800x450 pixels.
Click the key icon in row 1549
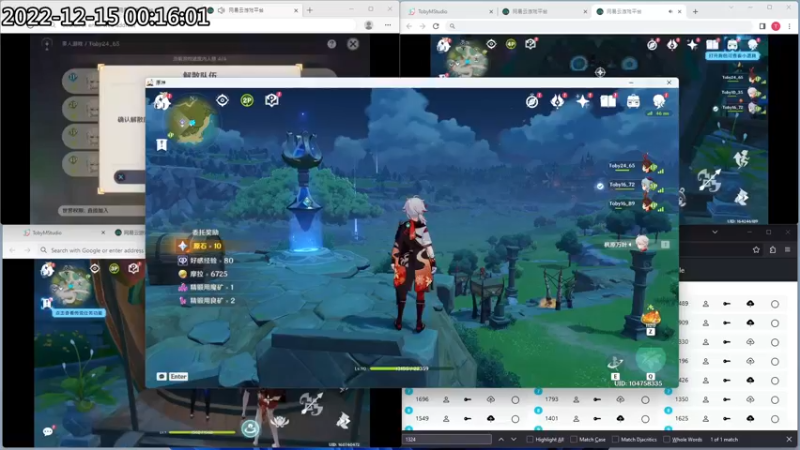(x=467, y=418)
